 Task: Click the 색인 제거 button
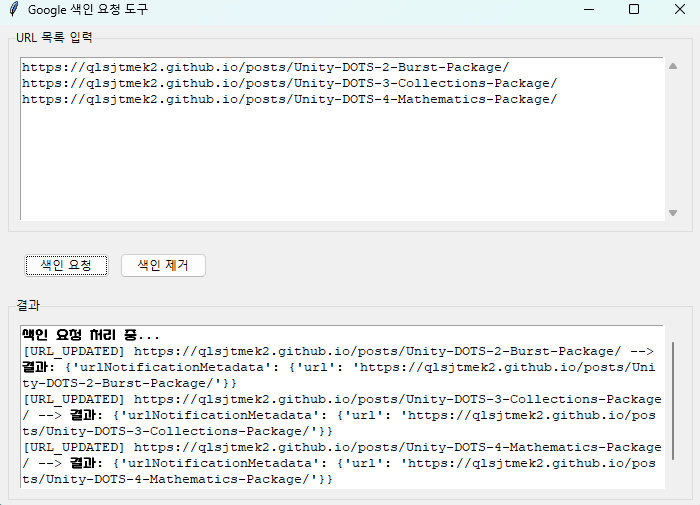pos(163,266)
